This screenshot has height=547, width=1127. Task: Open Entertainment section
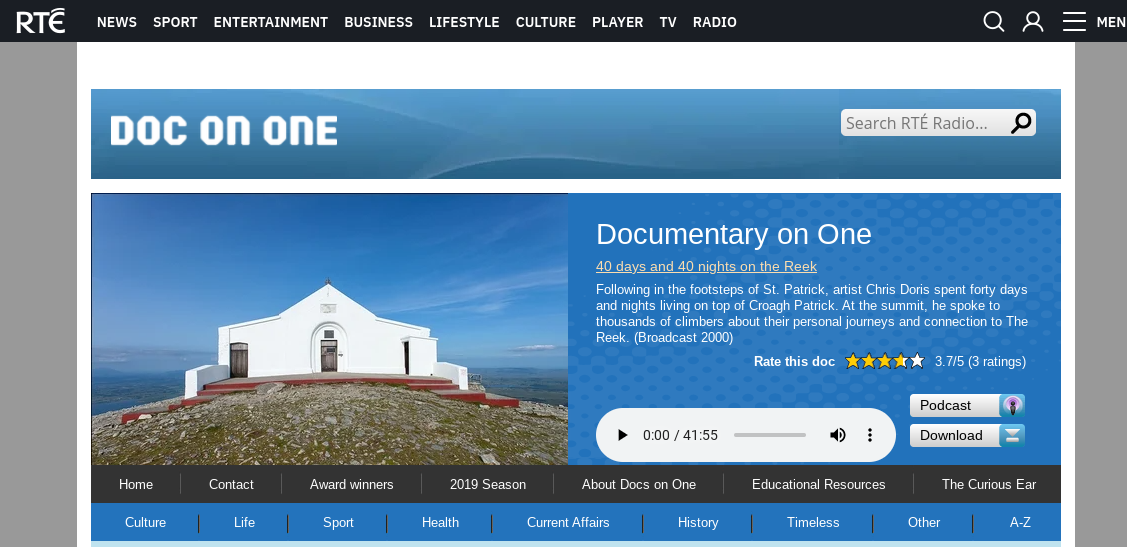tap(271, 22)
